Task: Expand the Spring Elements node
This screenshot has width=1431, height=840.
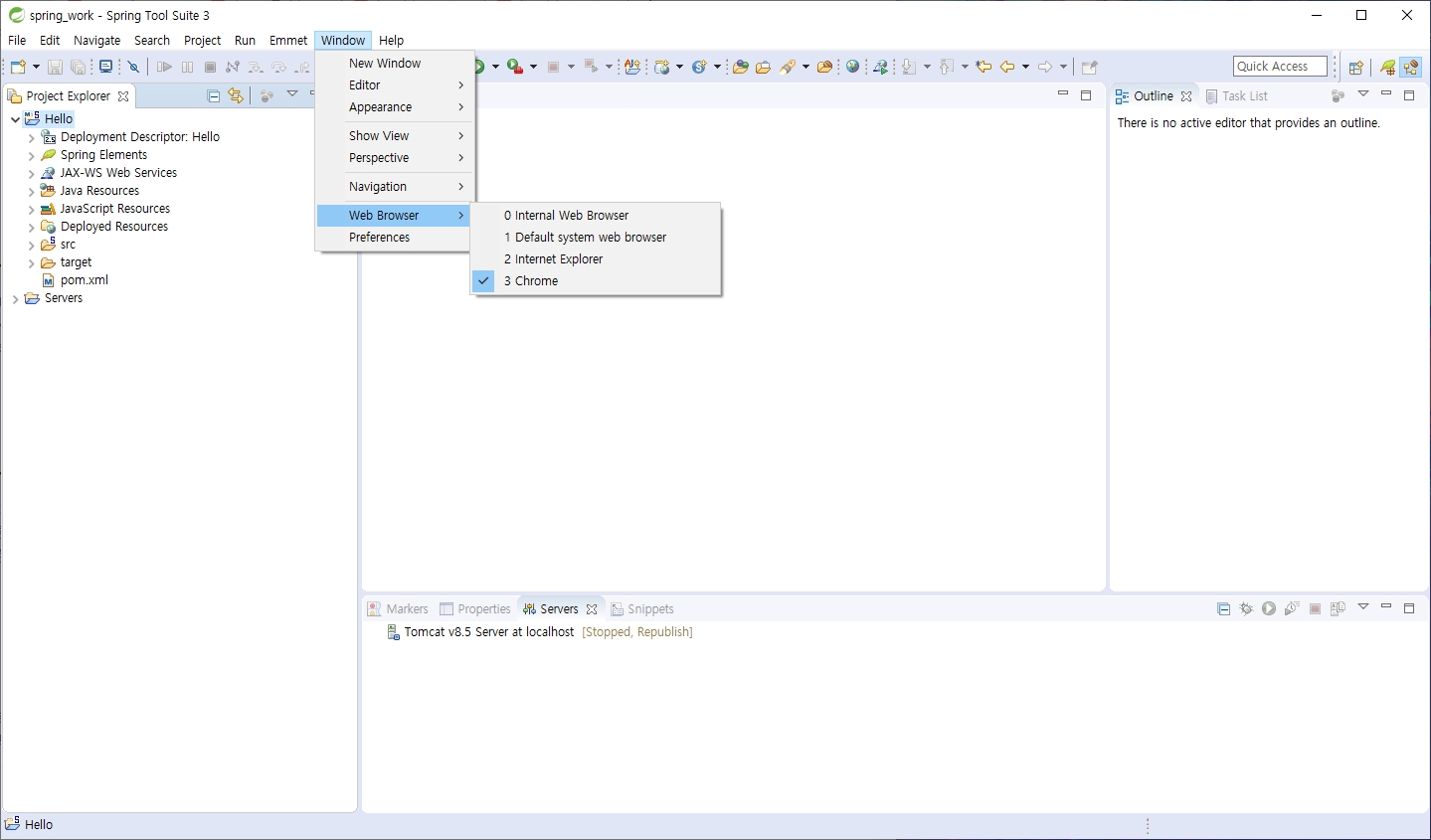Action: click(31, 155)
